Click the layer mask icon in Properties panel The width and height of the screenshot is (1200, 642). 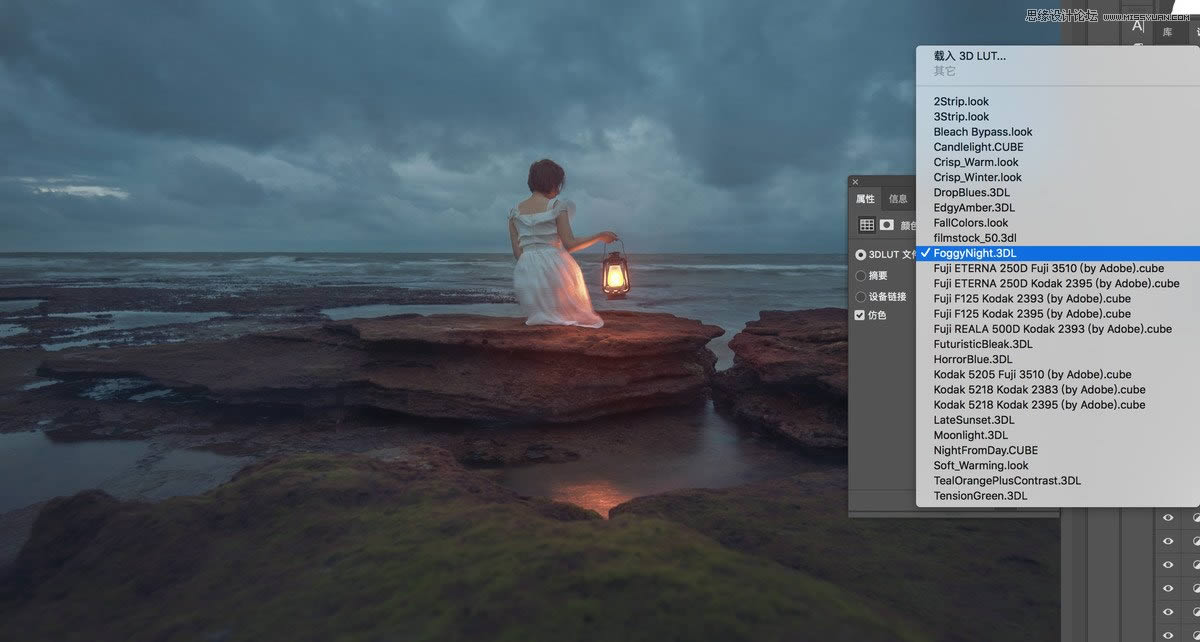point(886,225)
